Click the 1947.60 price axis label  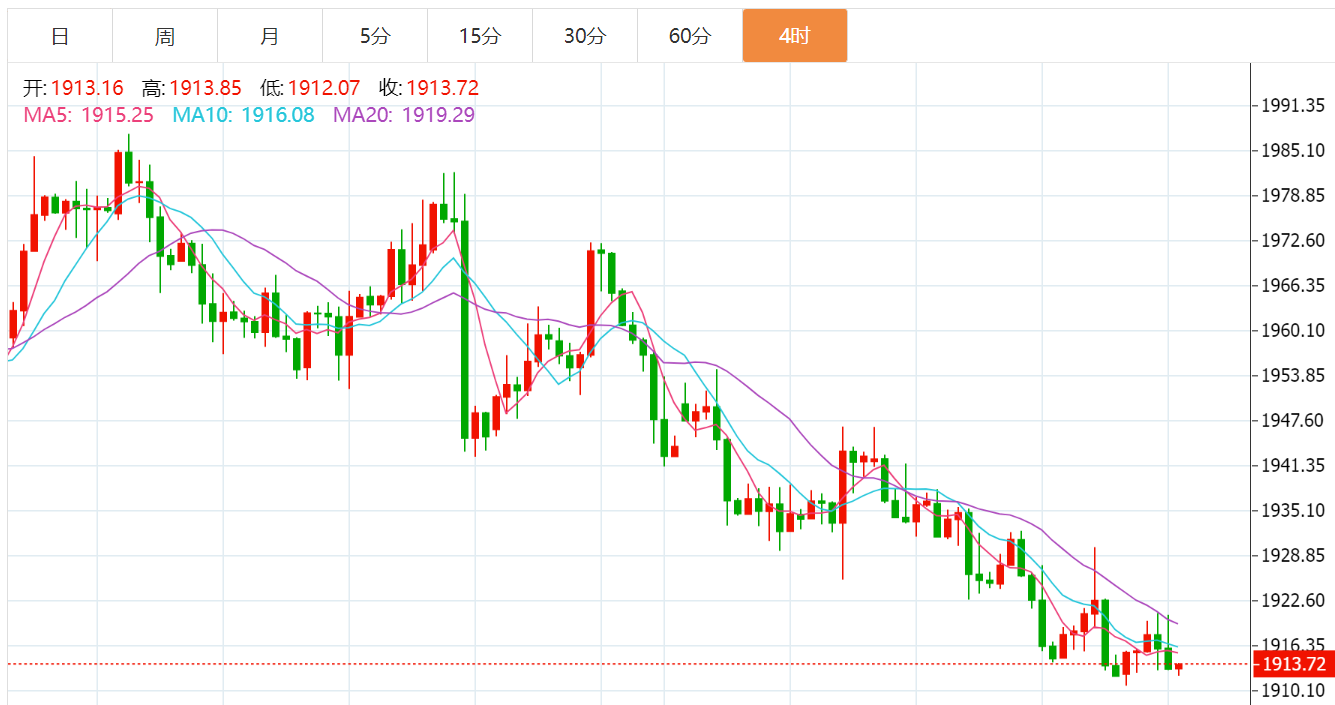(x=1293, y=420)
